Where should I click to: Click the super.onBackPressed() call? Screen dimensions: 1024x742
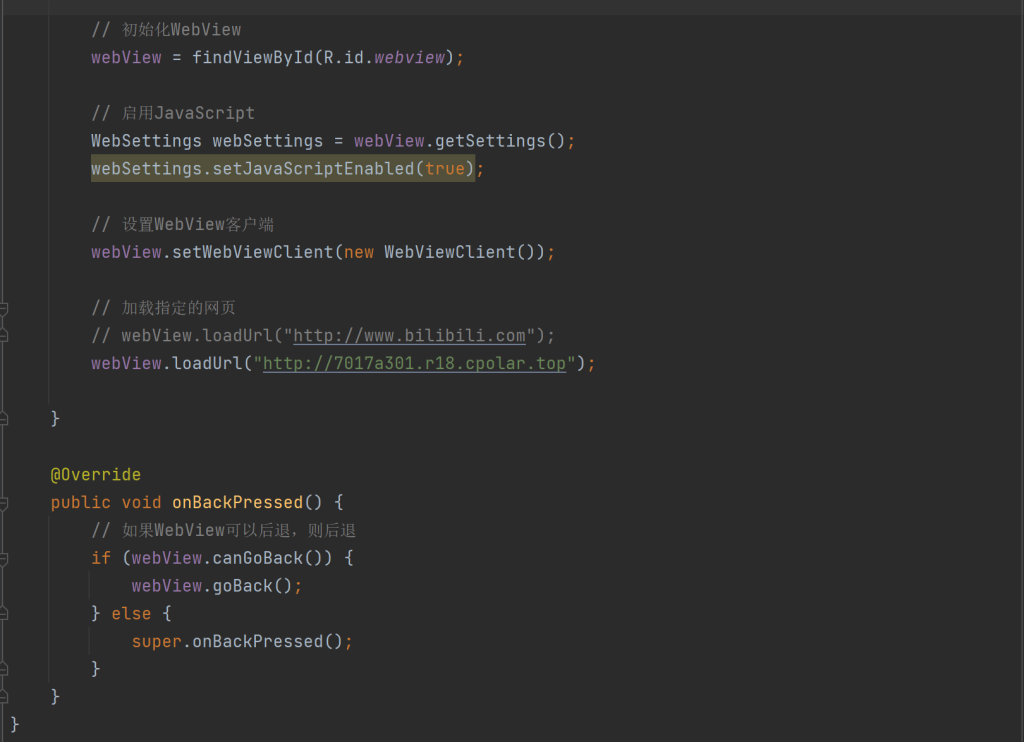click(x=242, y=642)
